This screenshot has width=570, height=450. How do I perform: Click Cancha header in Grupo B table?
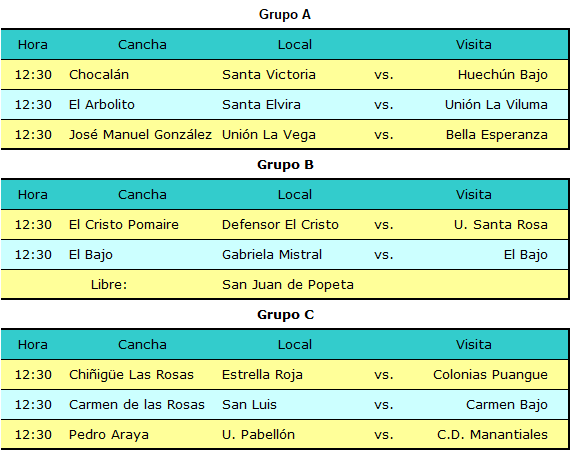point(142,194)
